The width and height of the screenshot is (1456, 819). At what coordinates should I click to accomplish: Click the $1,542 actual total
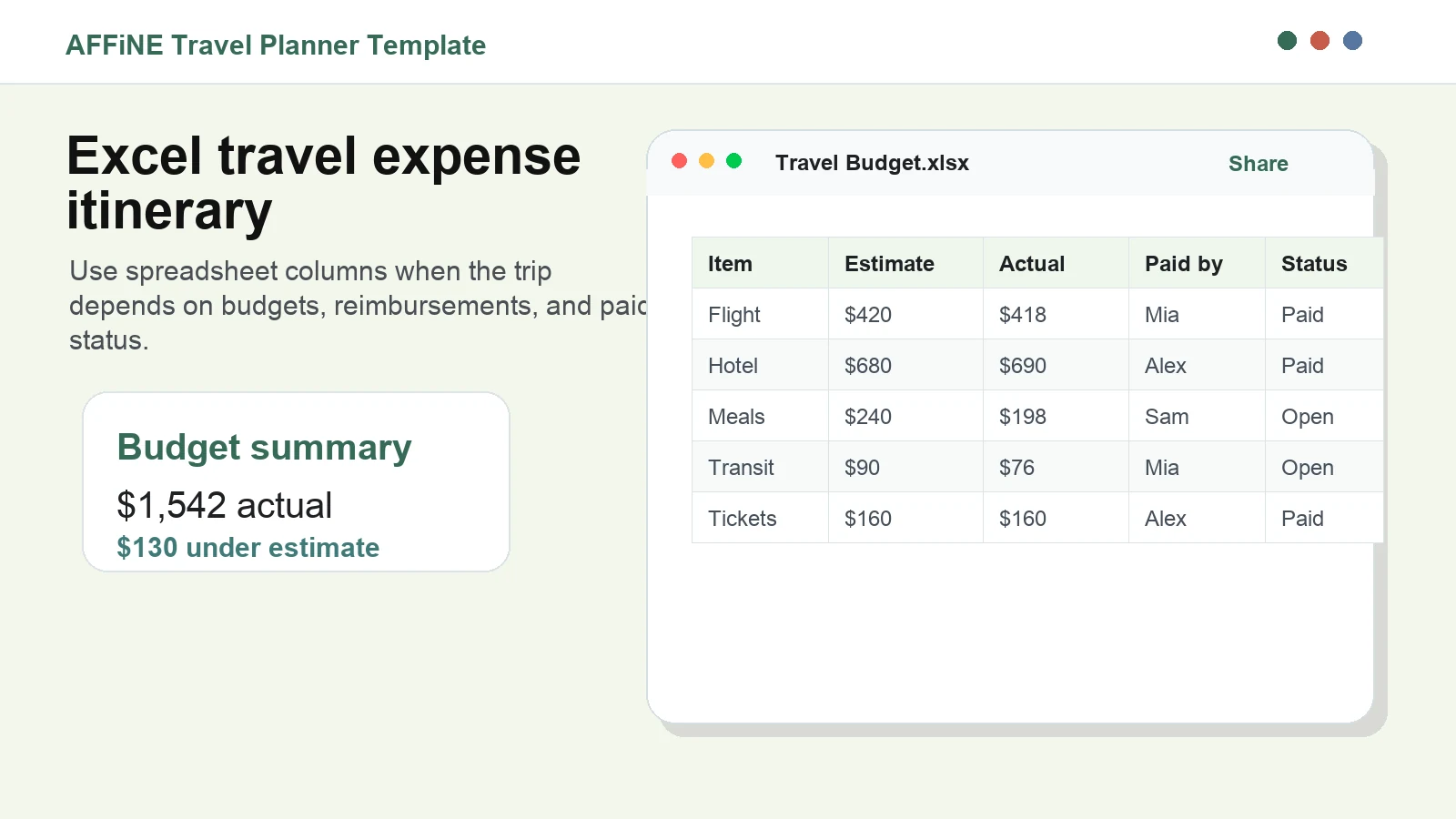(225, 505)
